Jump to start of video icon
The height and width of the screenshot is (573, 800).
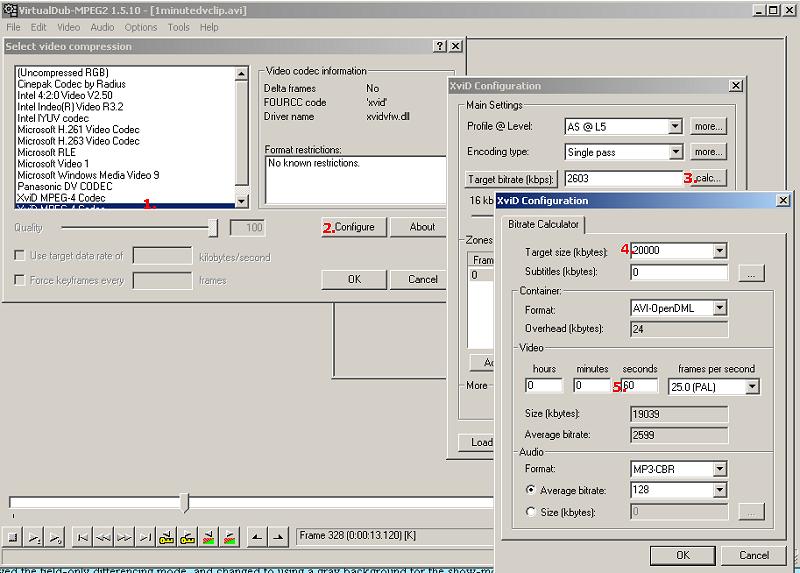click(x=82, y=537)
